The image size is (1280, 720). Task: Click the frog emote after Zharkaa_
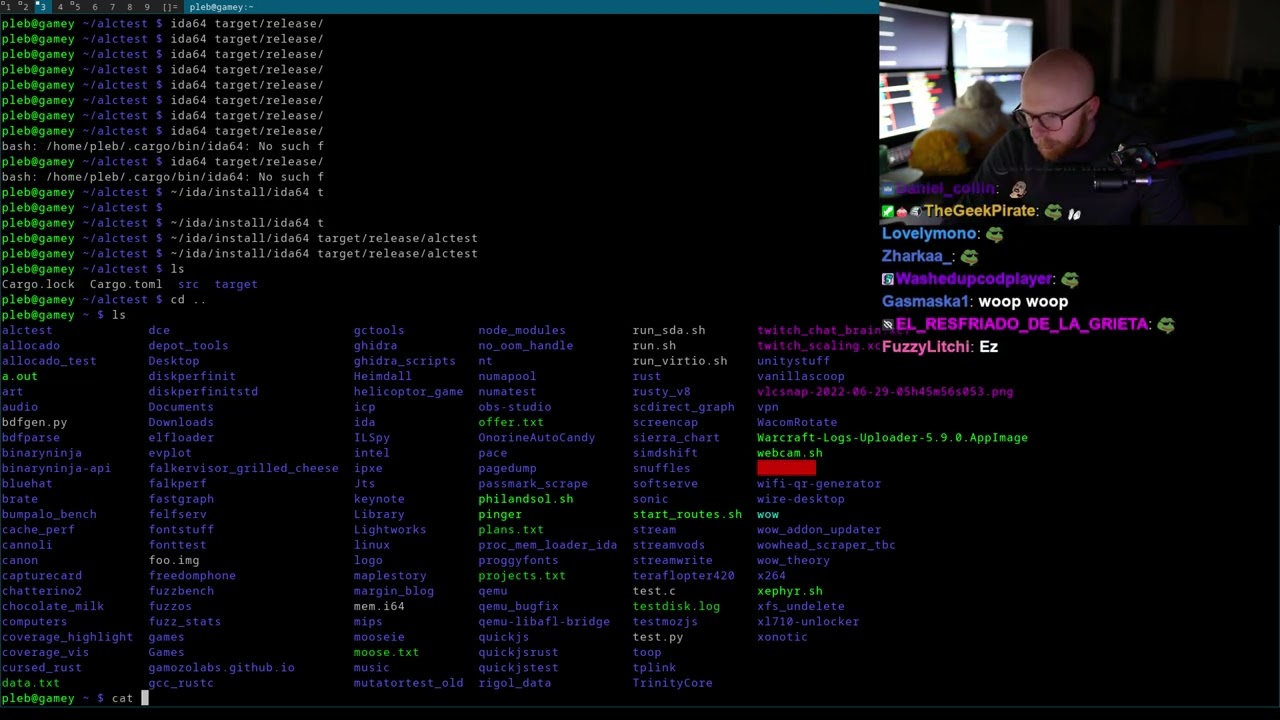pyautogui.click(x=969, y=257)
